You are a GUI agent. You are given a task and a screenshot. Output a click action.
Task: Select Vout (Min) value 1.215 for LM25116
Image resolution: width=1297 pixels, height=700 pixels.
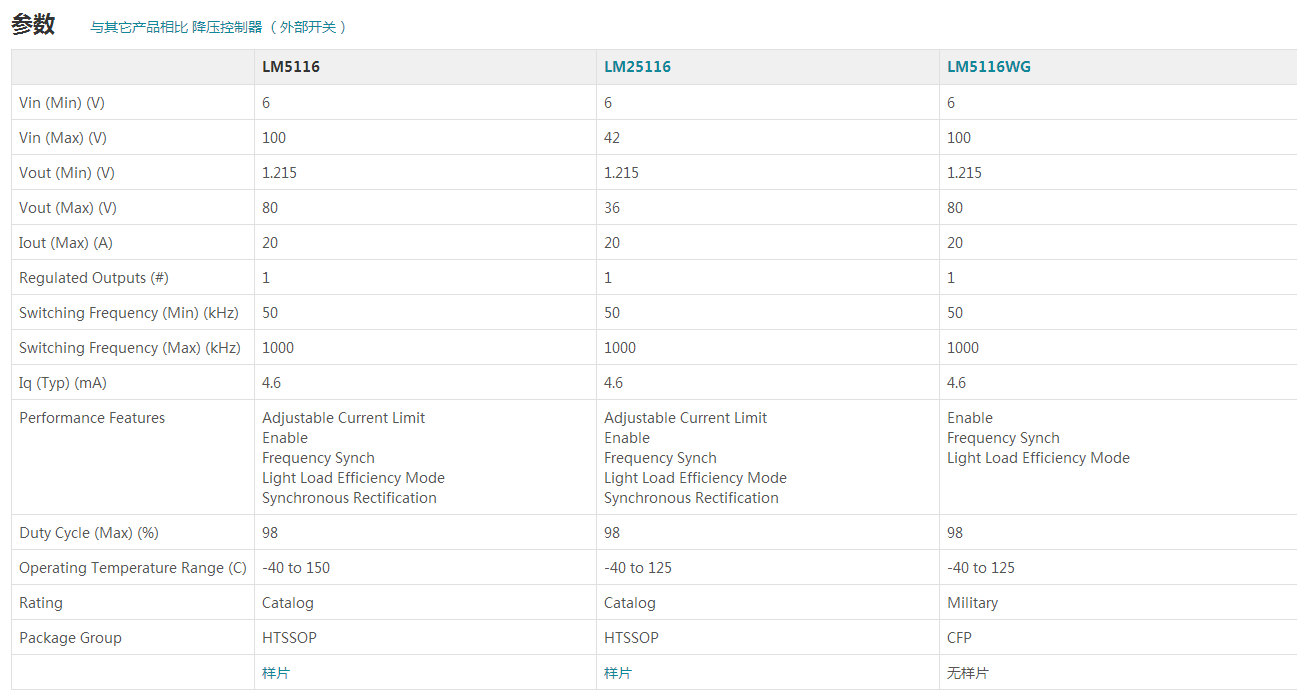(x=621, y=173)
